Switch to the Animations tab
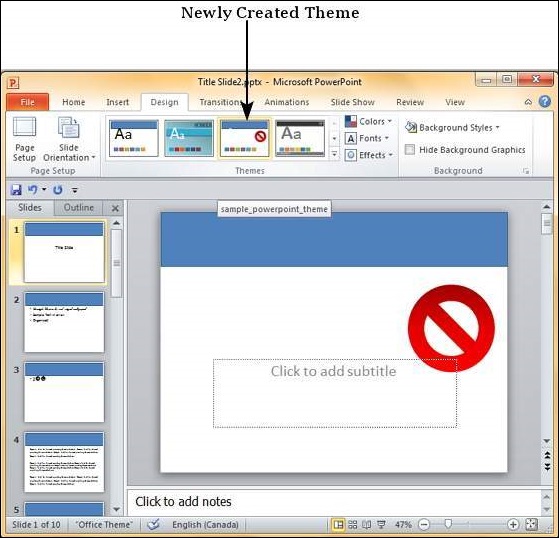 pyautogui.click(x=287, y=102)
